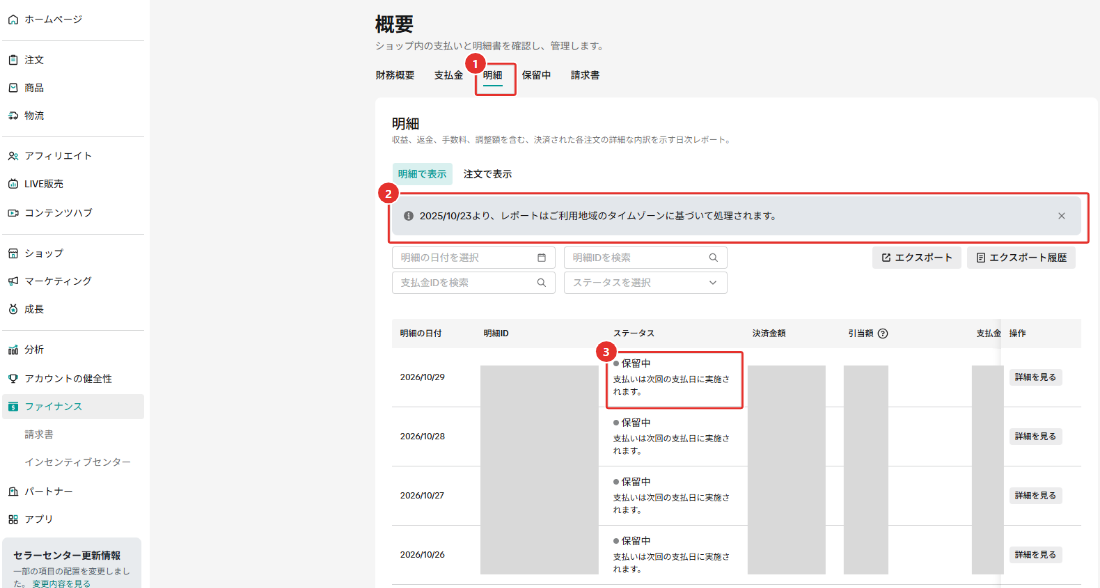Open インセンティブセンター submenu item

(78, 462)
